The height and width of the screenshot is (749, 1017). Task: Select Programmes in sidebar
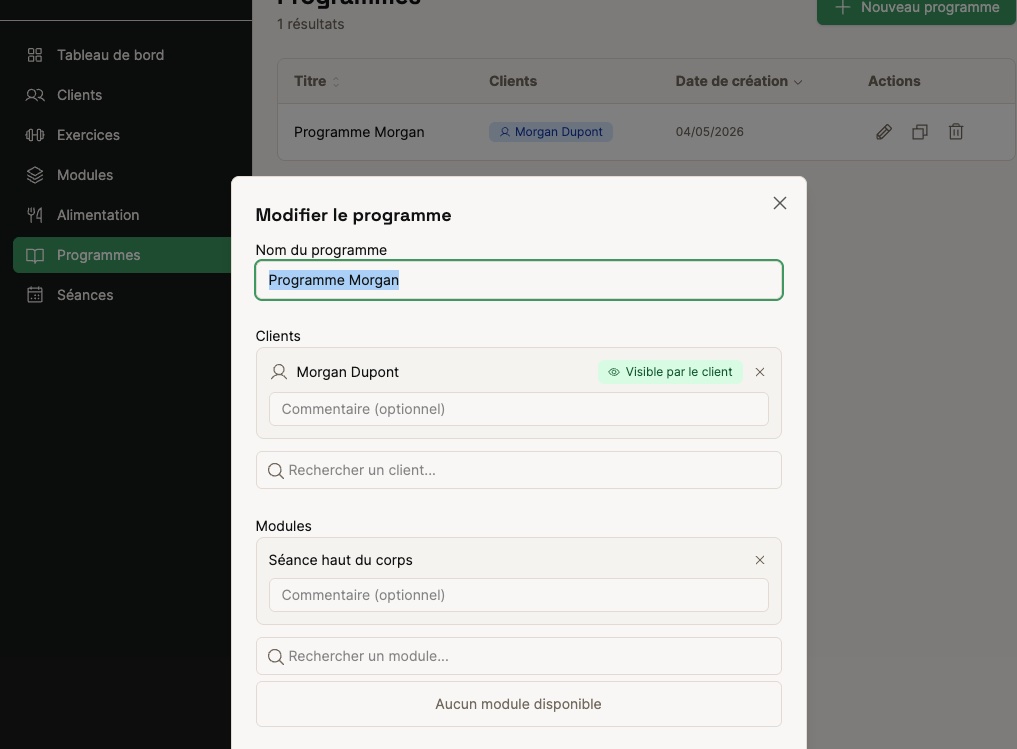coord(122,255)
